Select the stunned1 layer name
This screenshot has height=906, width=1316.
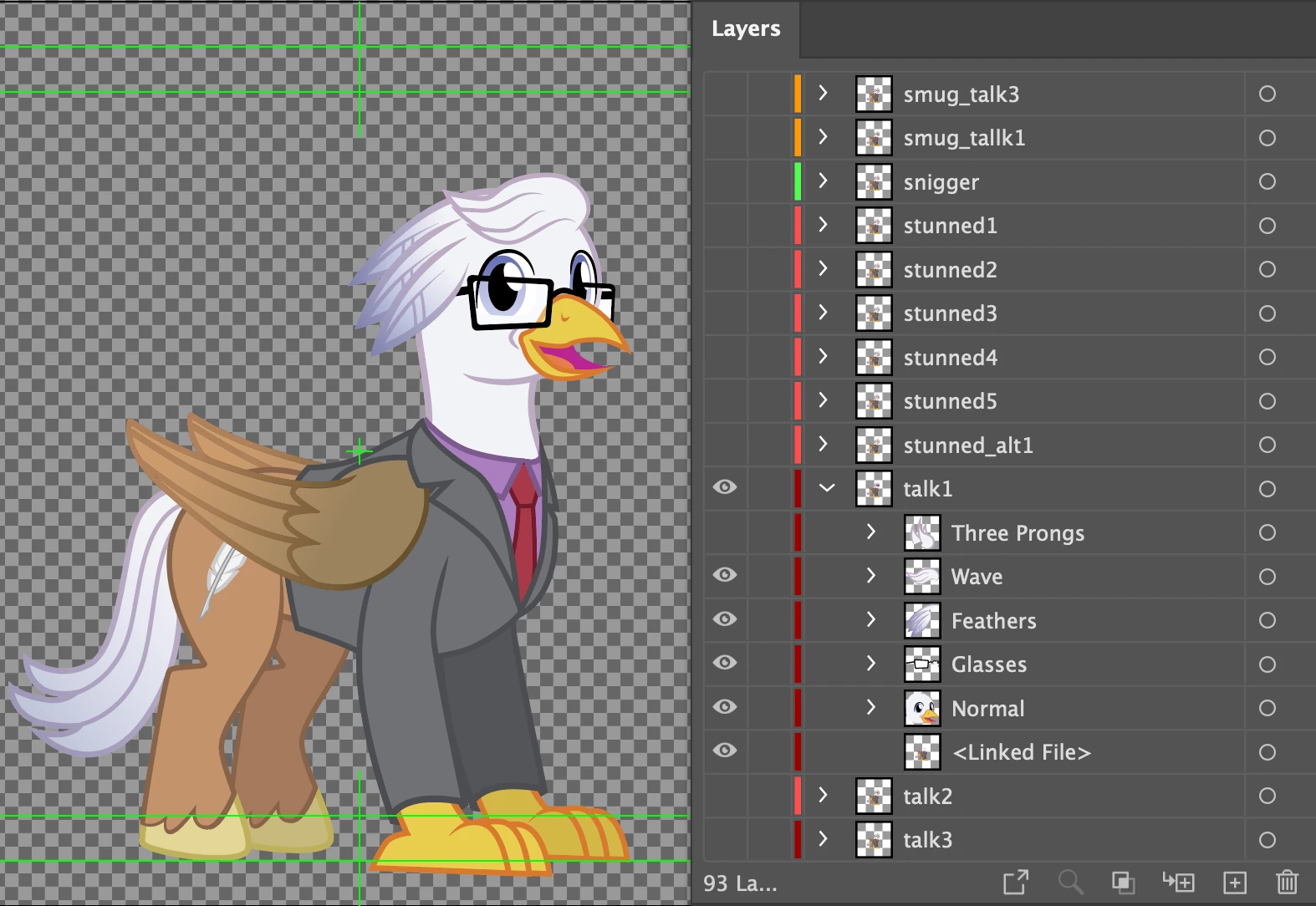point(950,226)
